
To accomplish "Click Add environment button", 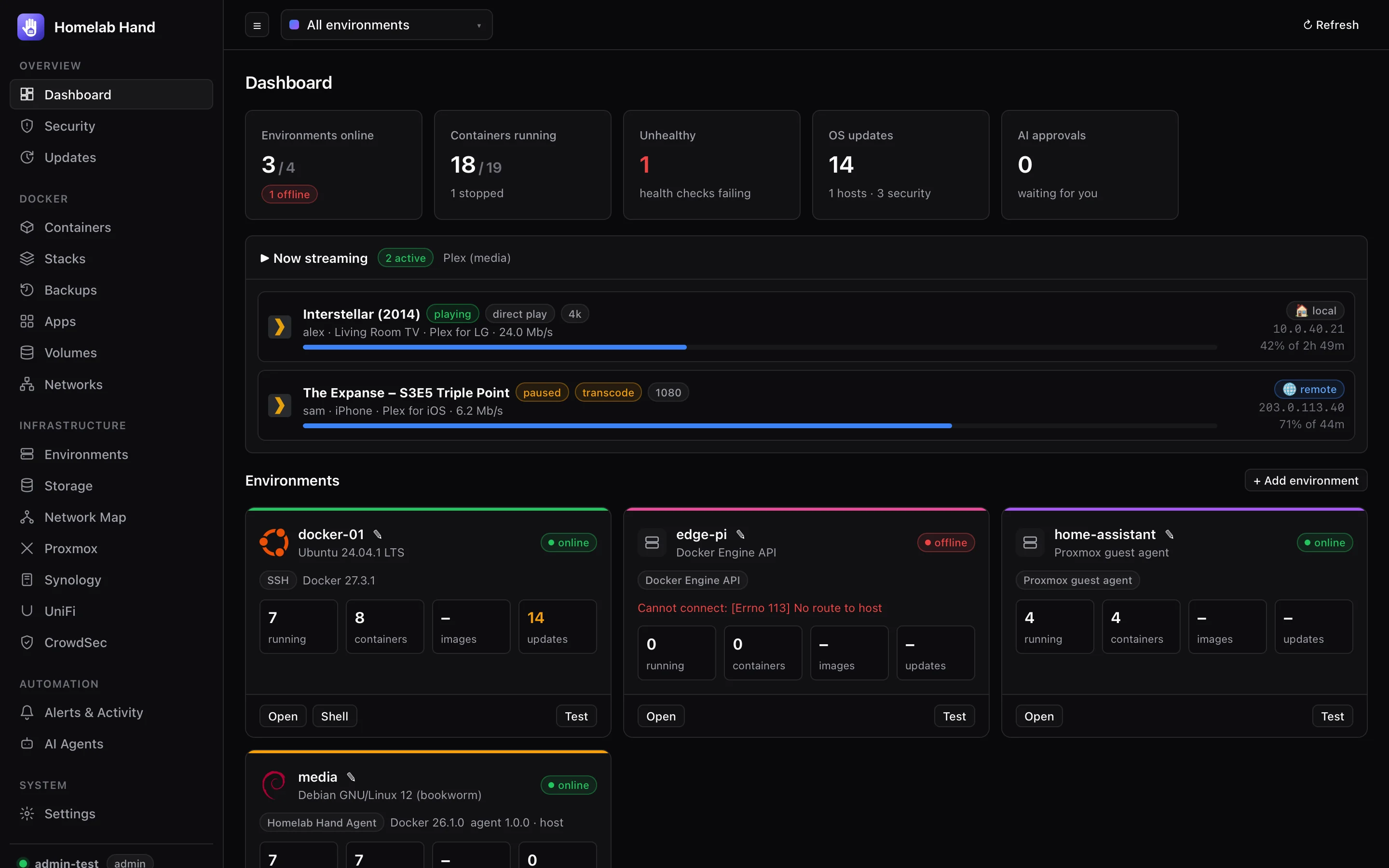I will tap(1306, 480).
